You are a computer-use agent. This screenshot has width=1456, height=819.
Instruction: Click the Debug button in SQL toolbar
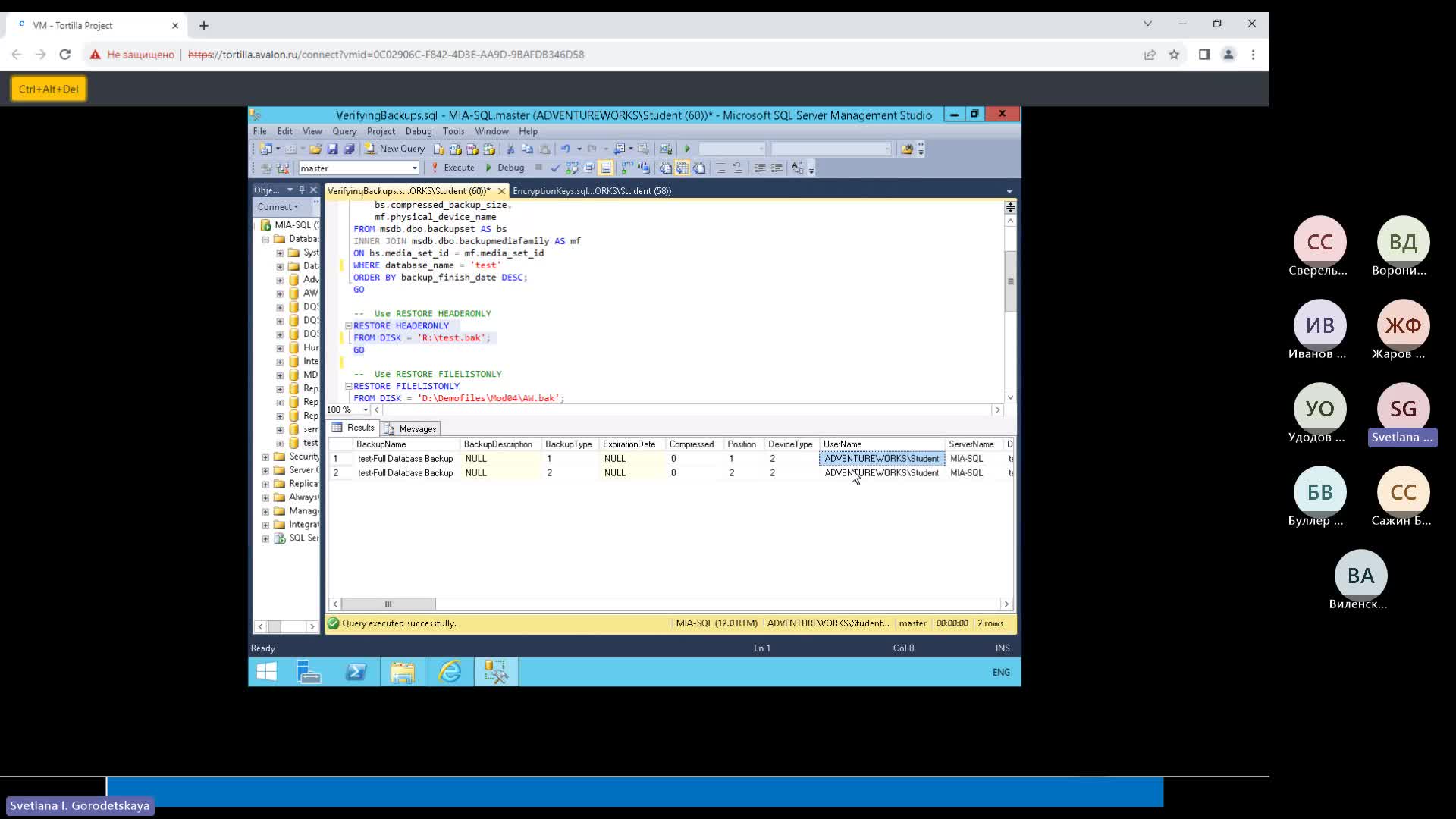[x=504, y=168]
